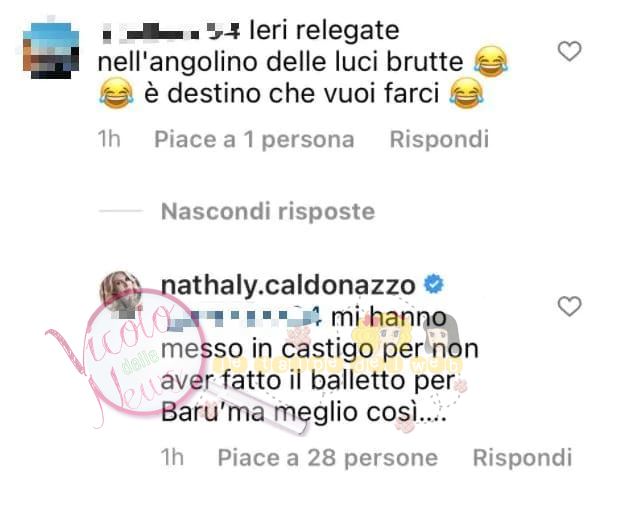The image size is (617, 519).
Task: View likes via 'Piace a 28 persone'
Action: point(328,458)
